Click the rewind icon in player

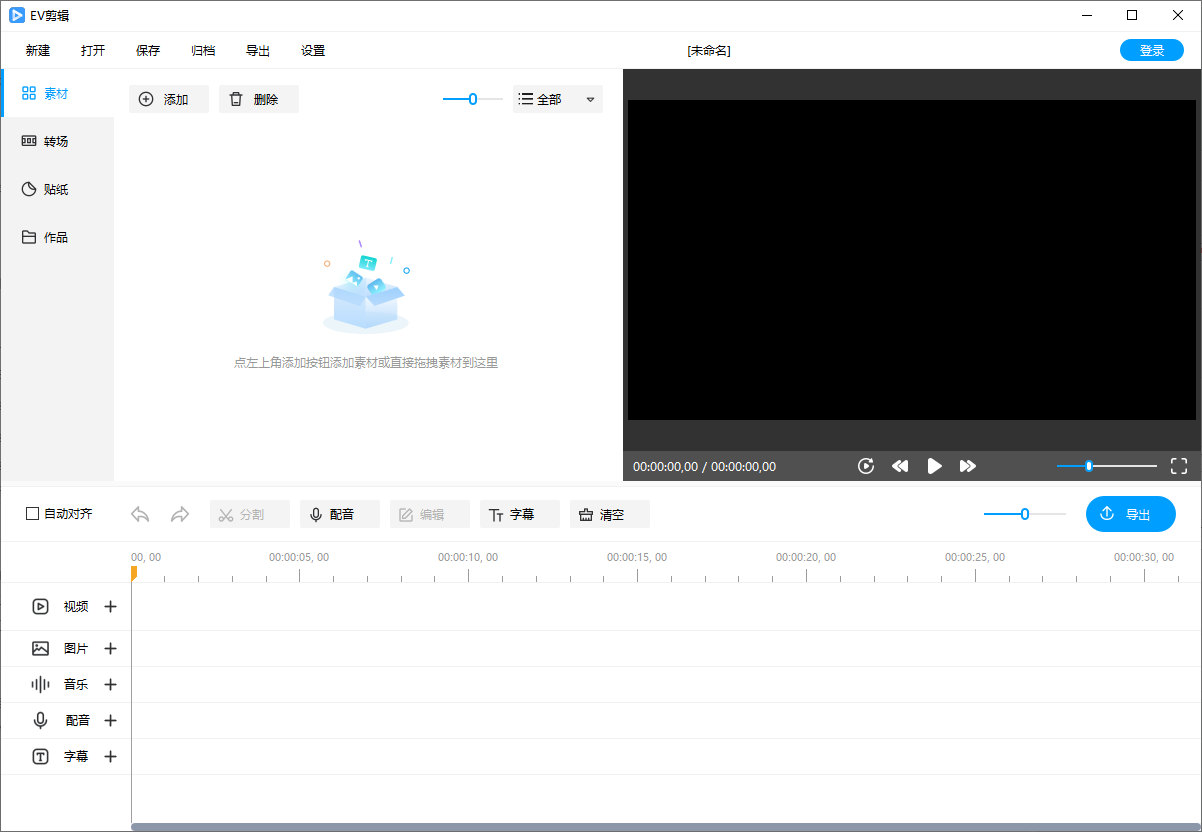pyautogui.click(x=900, y=466)
